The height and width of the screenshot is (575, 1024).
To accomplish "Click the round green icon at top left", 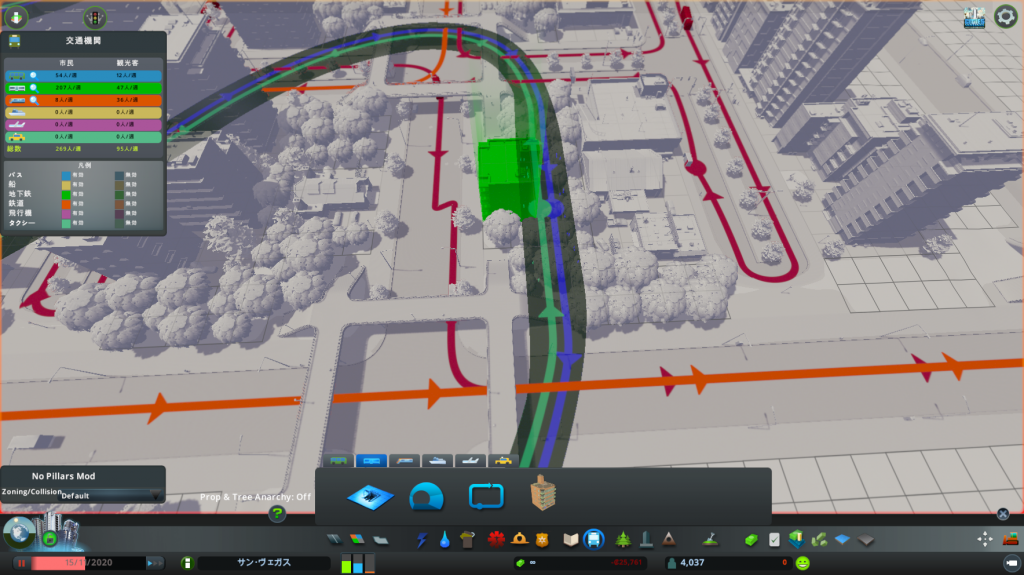I will click(16, 17).
